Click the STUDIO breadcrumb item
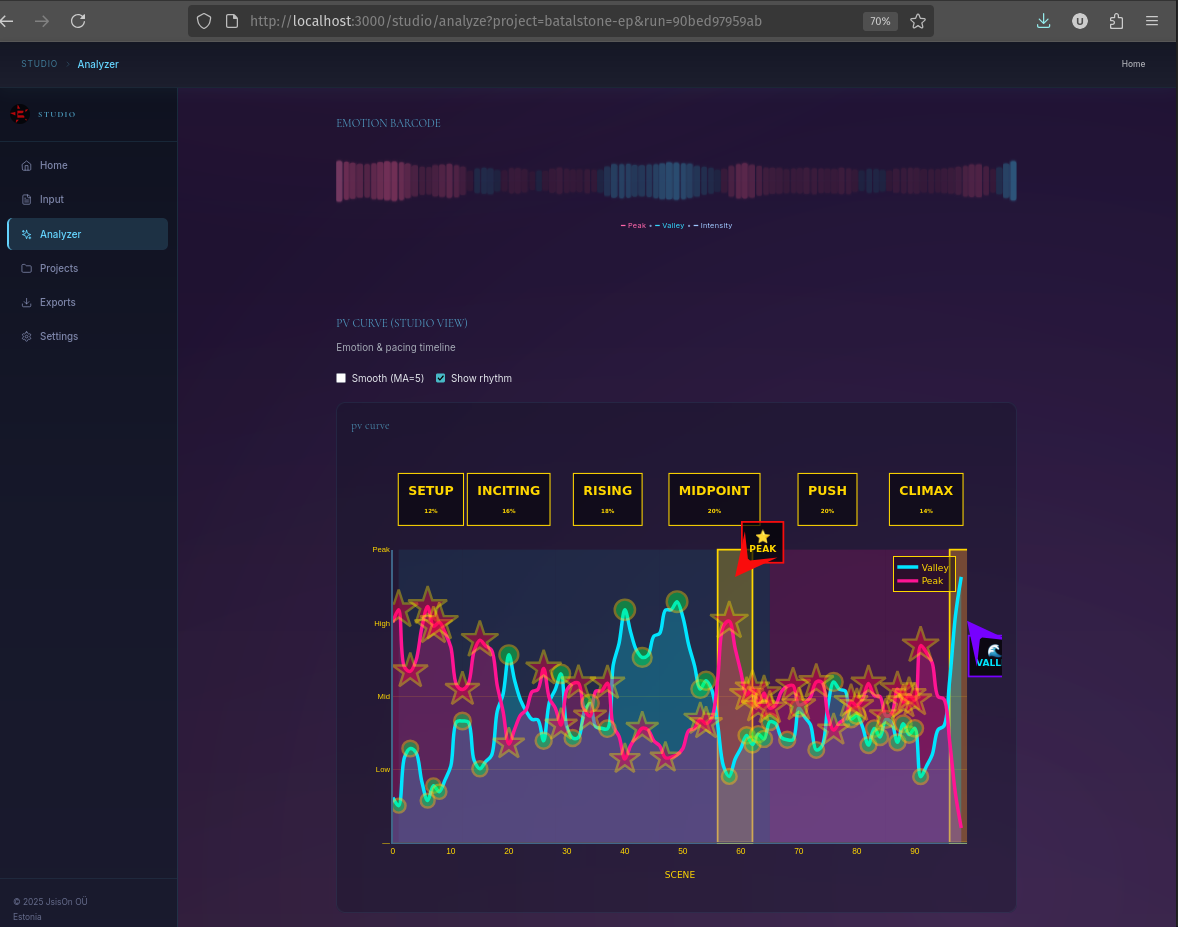Image resolution: width=1178 pixels, height=927 pixels. pyautogui.click(x=39, y=63)
